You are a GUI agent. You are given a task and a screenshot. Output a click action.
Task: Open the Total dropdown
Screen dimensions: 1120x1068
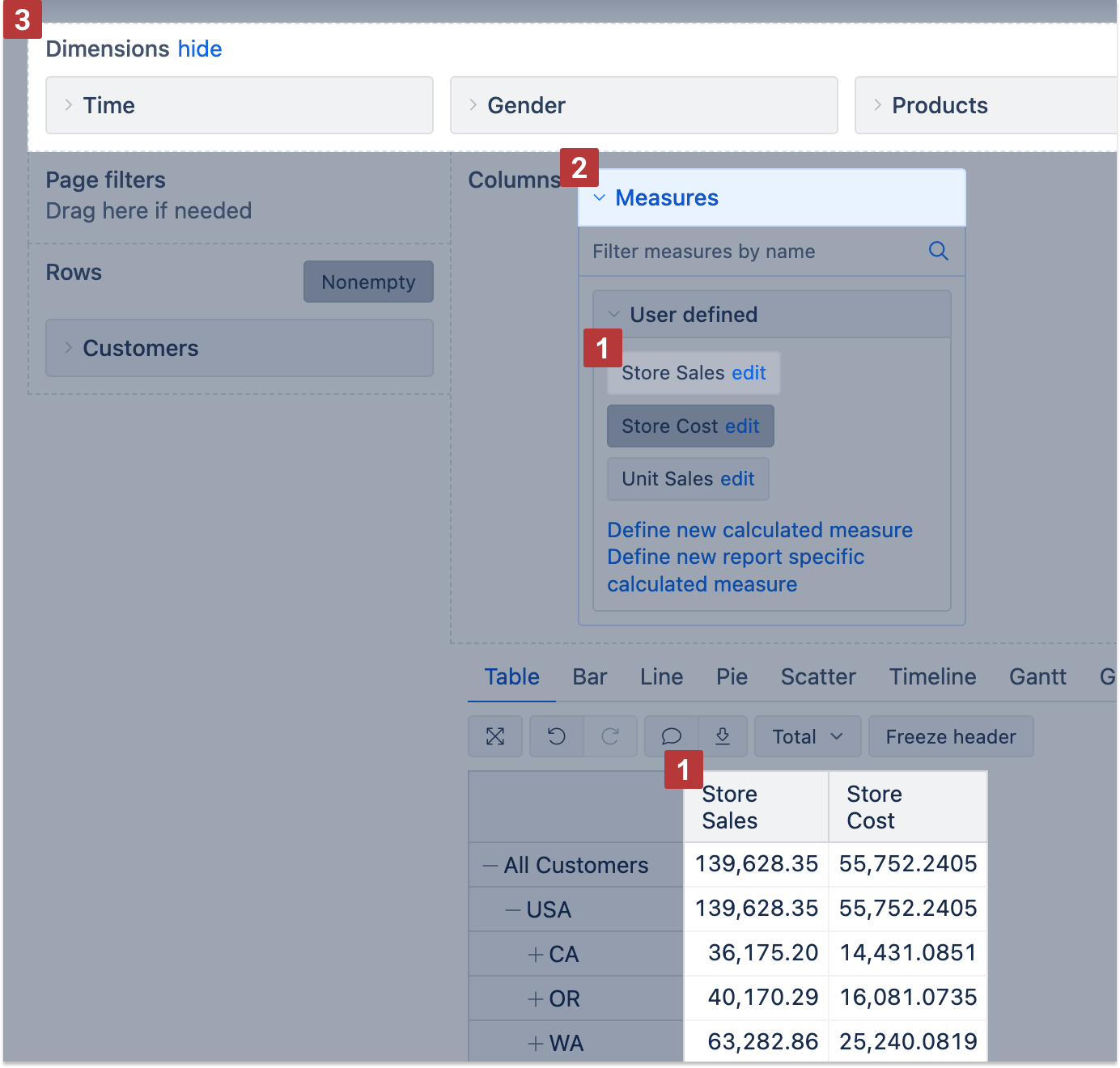click(x=807, y=736)
